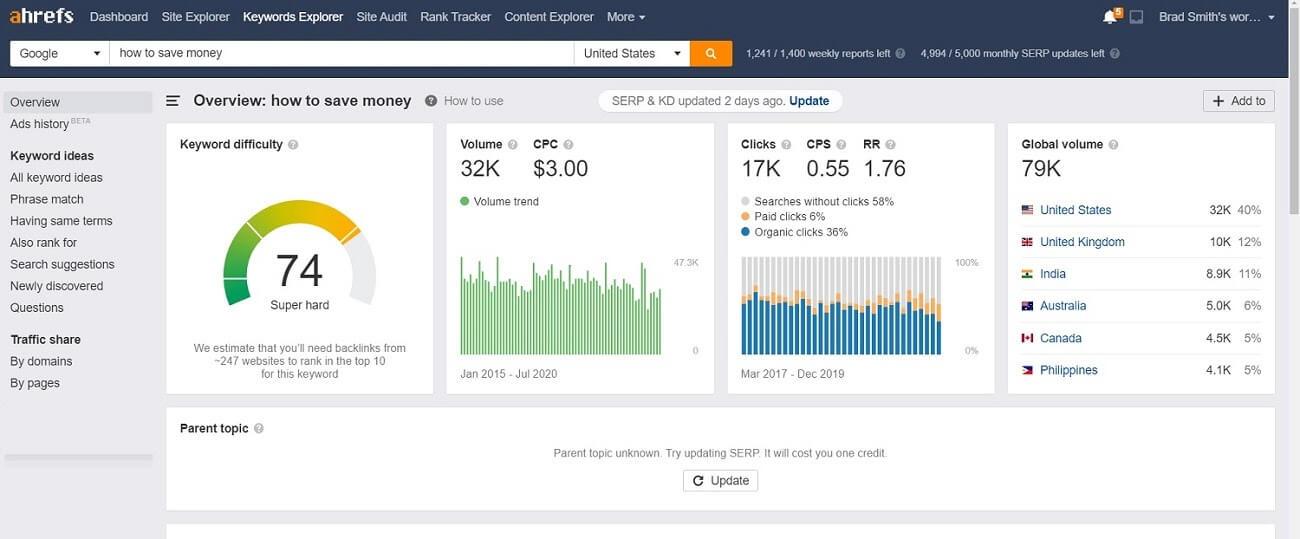Click the Global volume info icon
This screenshot has width=1300, height=539.
[1113, 145]
